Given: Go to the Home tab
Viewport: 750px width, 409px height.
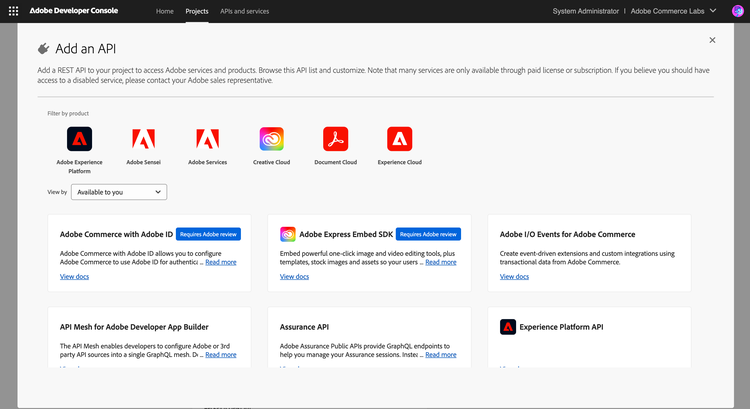Looking at the screenshot, I should click(165, 10).
